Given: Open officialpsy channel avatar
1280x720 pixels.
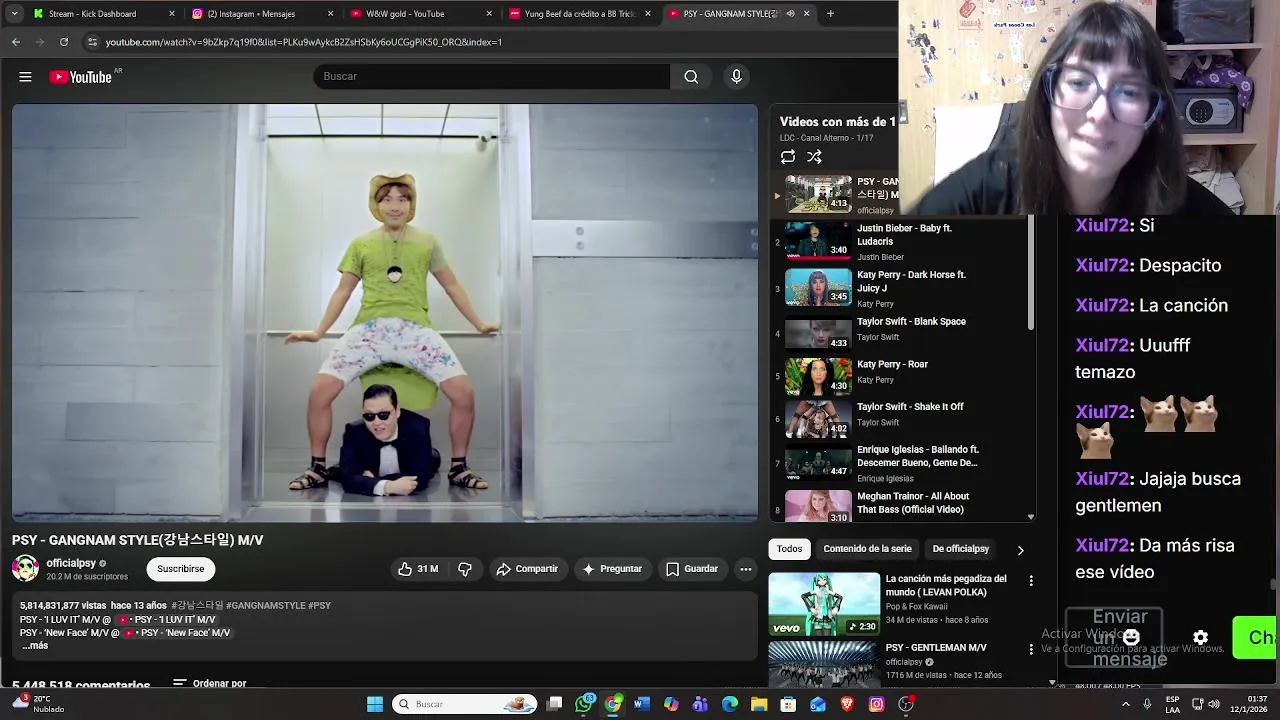Looking at the screenshot, I should (25, 569).
